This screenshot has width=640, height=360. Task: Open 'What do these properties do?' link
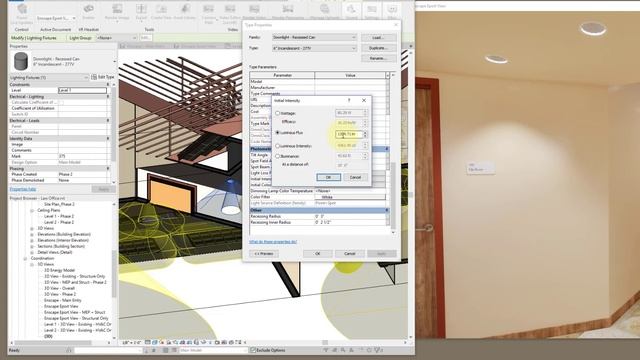coord(273,242)
